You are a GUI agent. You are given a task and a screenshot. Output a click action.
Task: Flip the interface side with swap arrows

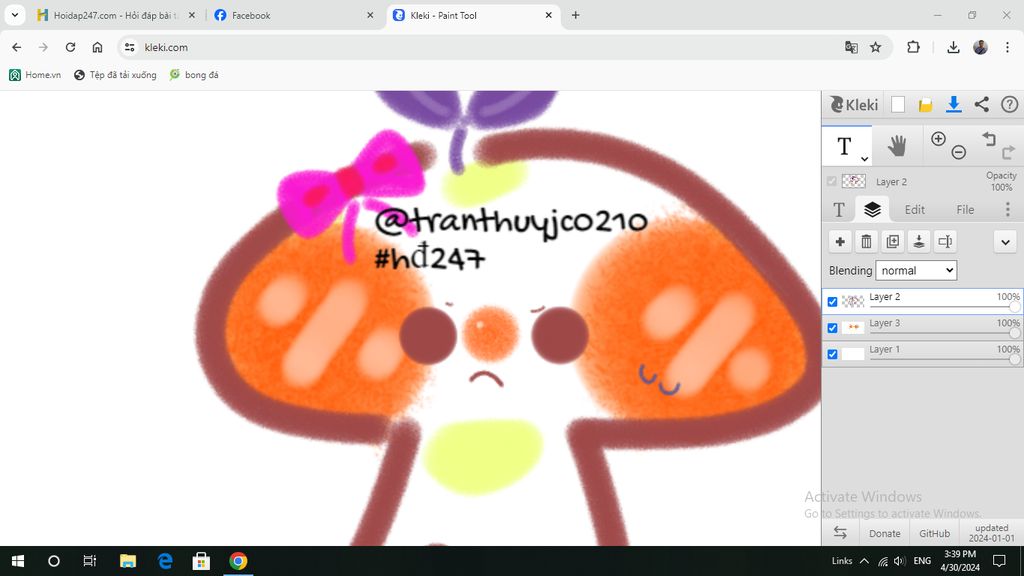tap(840, 533)
